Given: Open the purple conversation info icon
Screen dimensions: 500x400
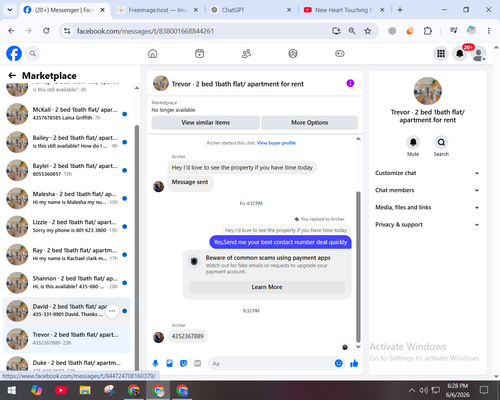Looking at the screenshot, I should click(350, 83).
